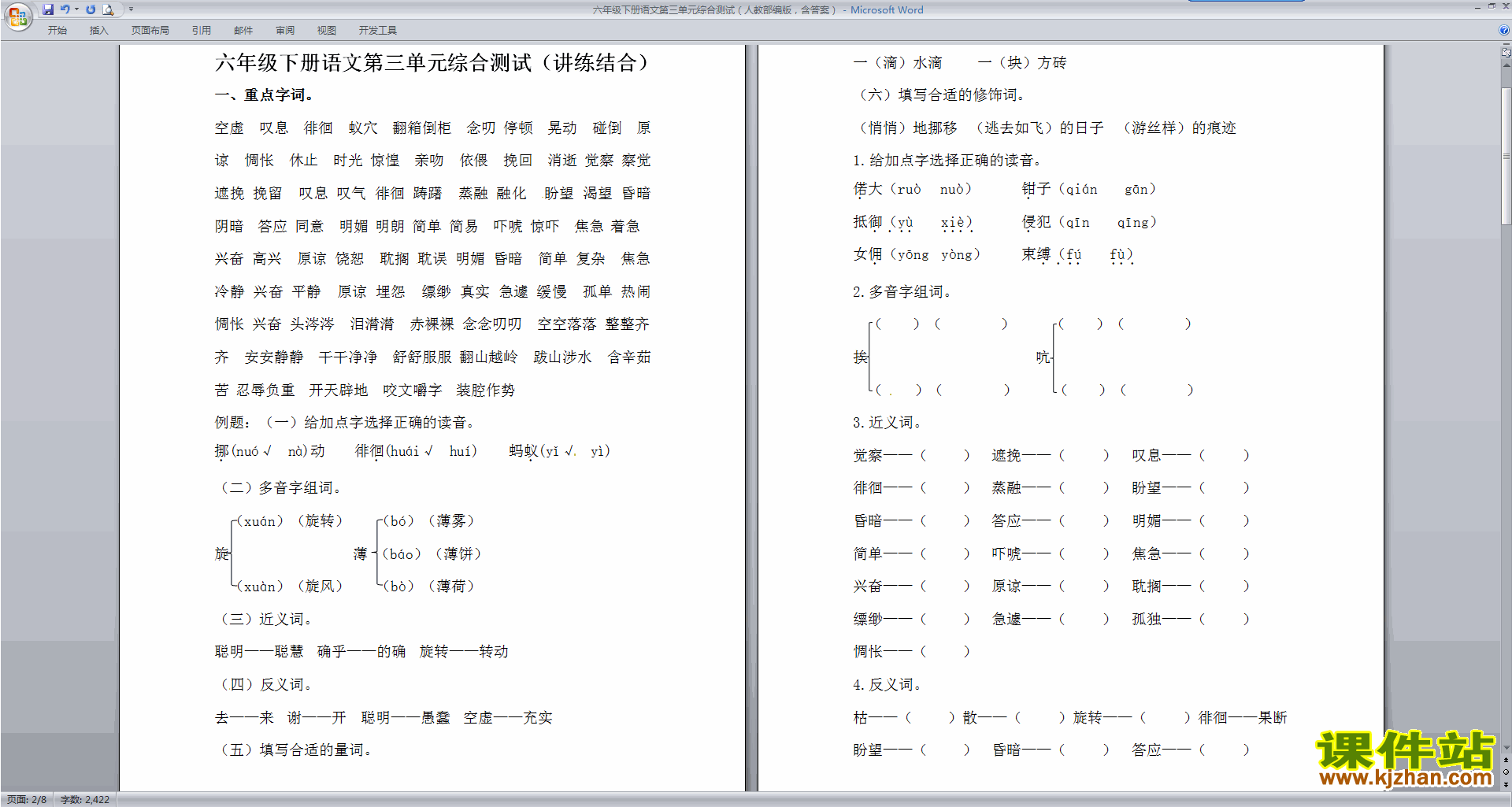Open Print Preview from the quick access toolbar

point(108,9)
